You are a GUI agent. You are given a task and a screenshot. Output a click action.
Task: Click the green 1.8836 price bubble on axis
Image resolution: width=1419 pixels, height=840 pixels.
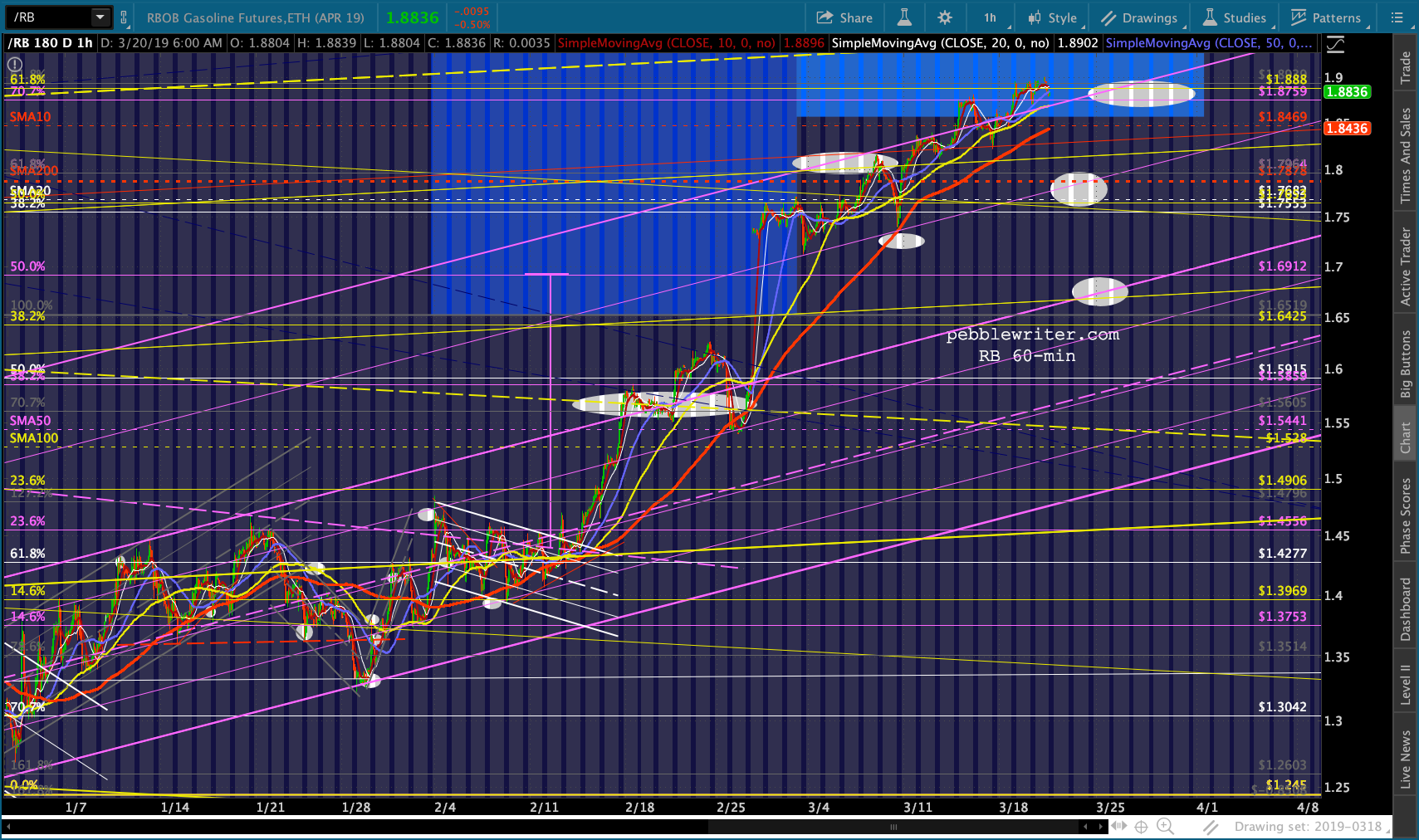pyautogui.click(x=1347, y=92)
